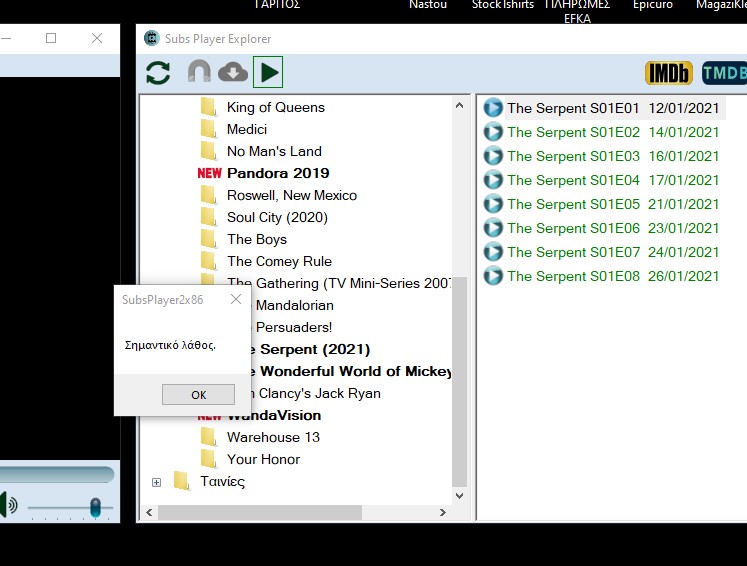This screenshot has height=566, width=747.
Task: Select the WandaVision series entry
Action: coord(274,415)
